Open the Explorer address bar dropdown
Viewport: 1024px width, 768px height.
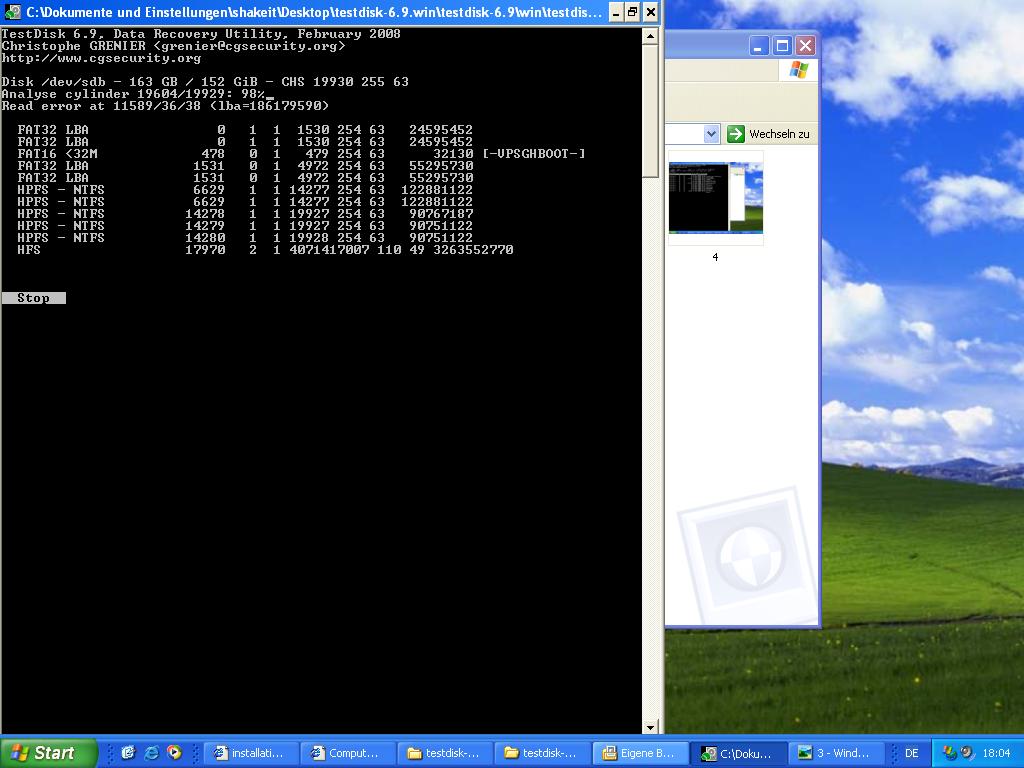point(711,134)
